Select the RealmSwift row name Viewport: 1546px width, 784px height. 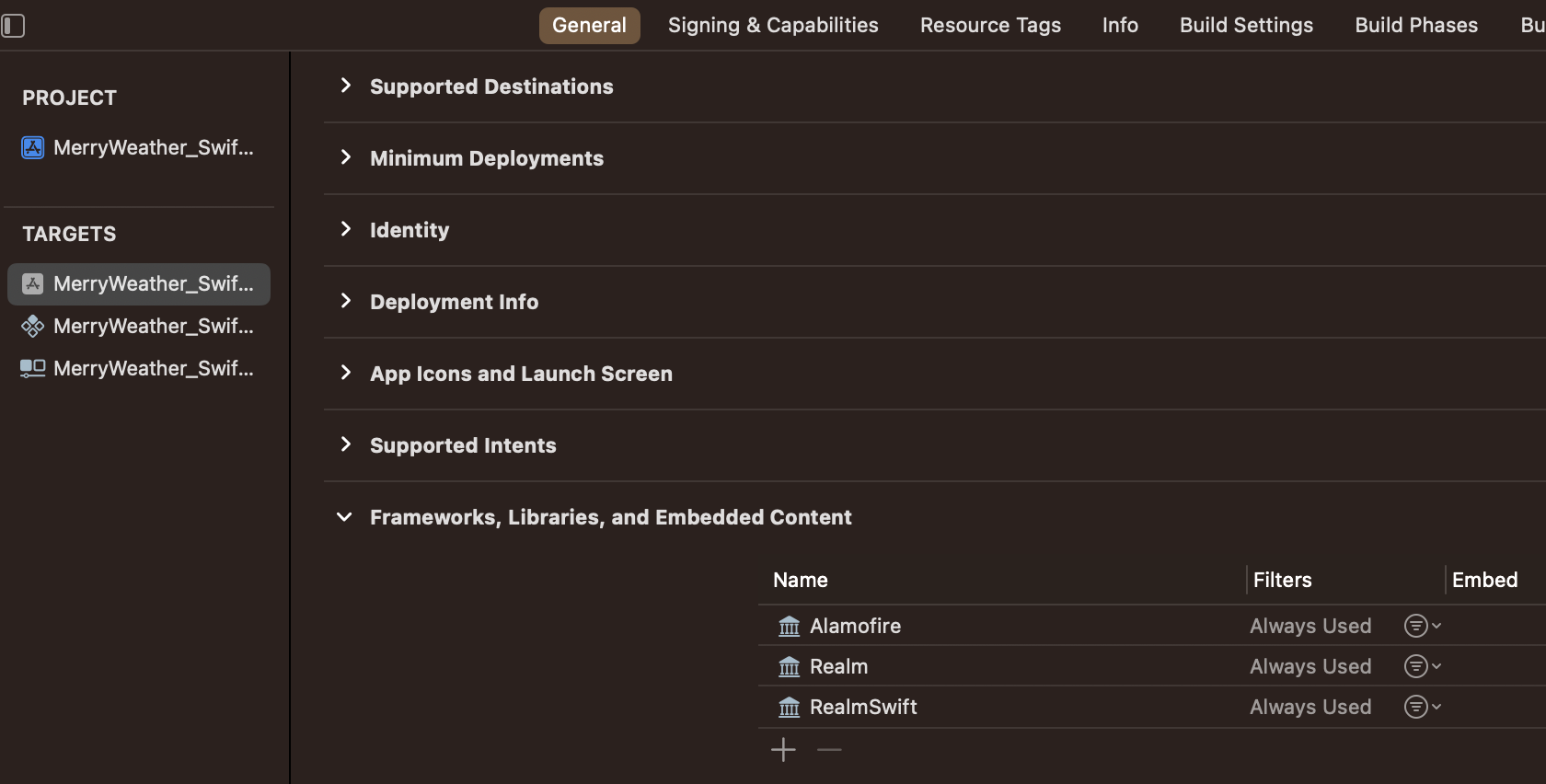[863, 707]
